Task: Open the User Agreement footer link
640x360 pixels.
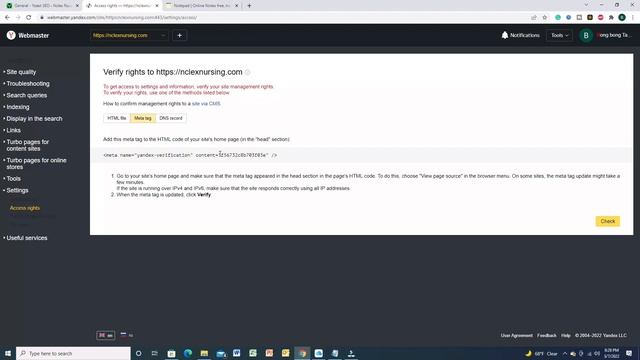Action: pos(516,336)
